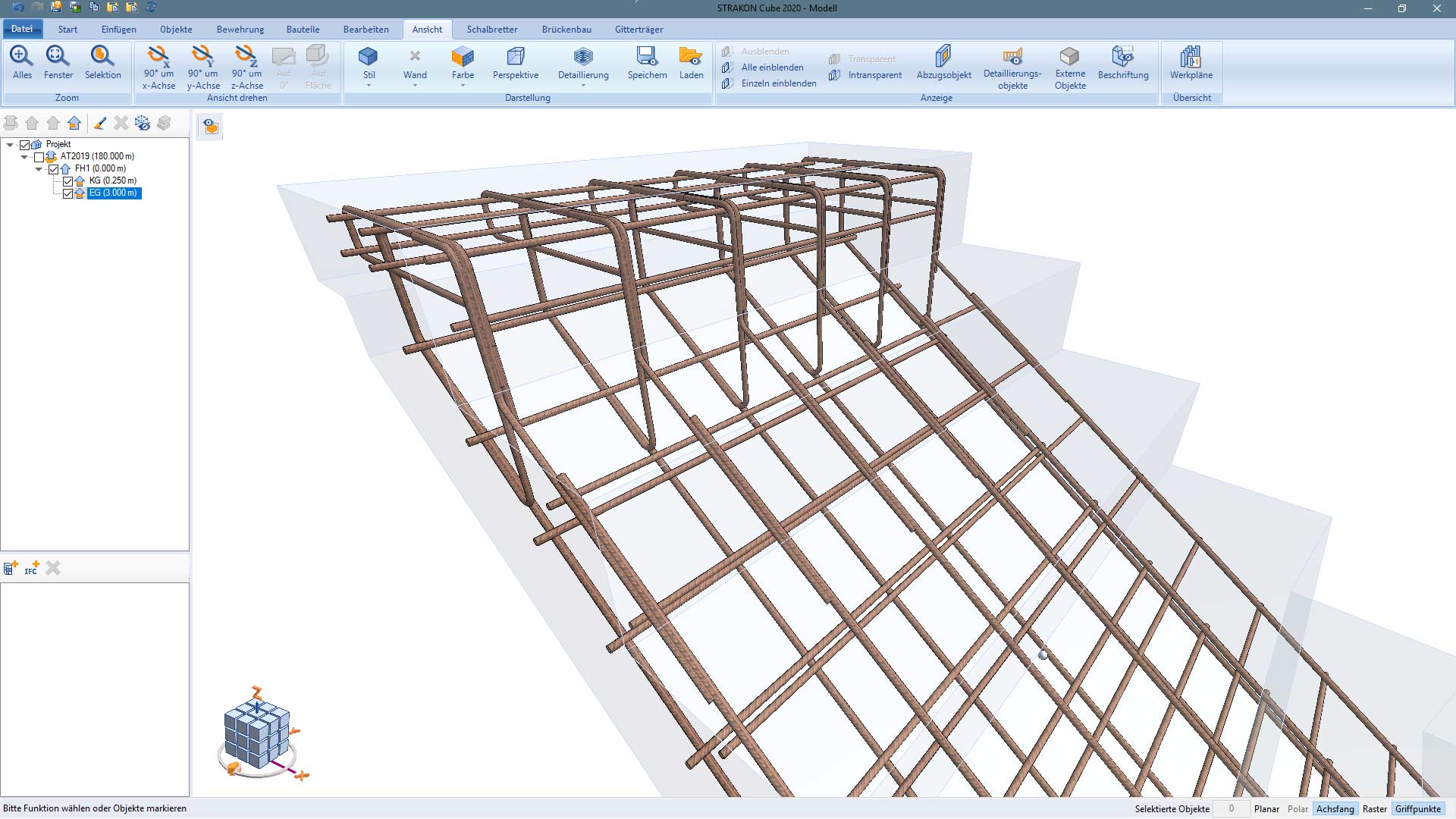Toggle Griffpunkte in the status bar

pos(1417,809)
